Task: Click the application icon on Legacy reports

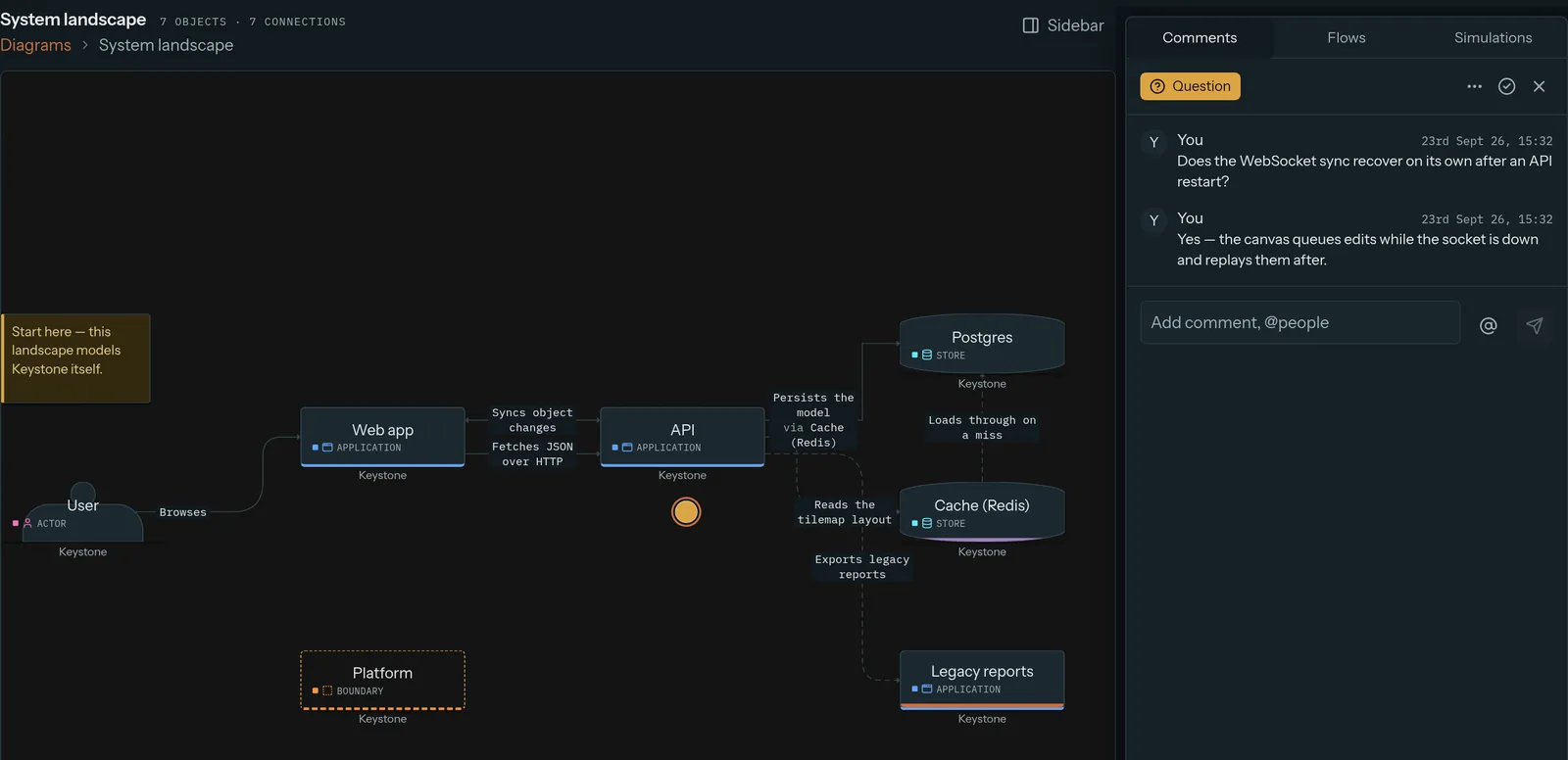Action: [927, 689]
